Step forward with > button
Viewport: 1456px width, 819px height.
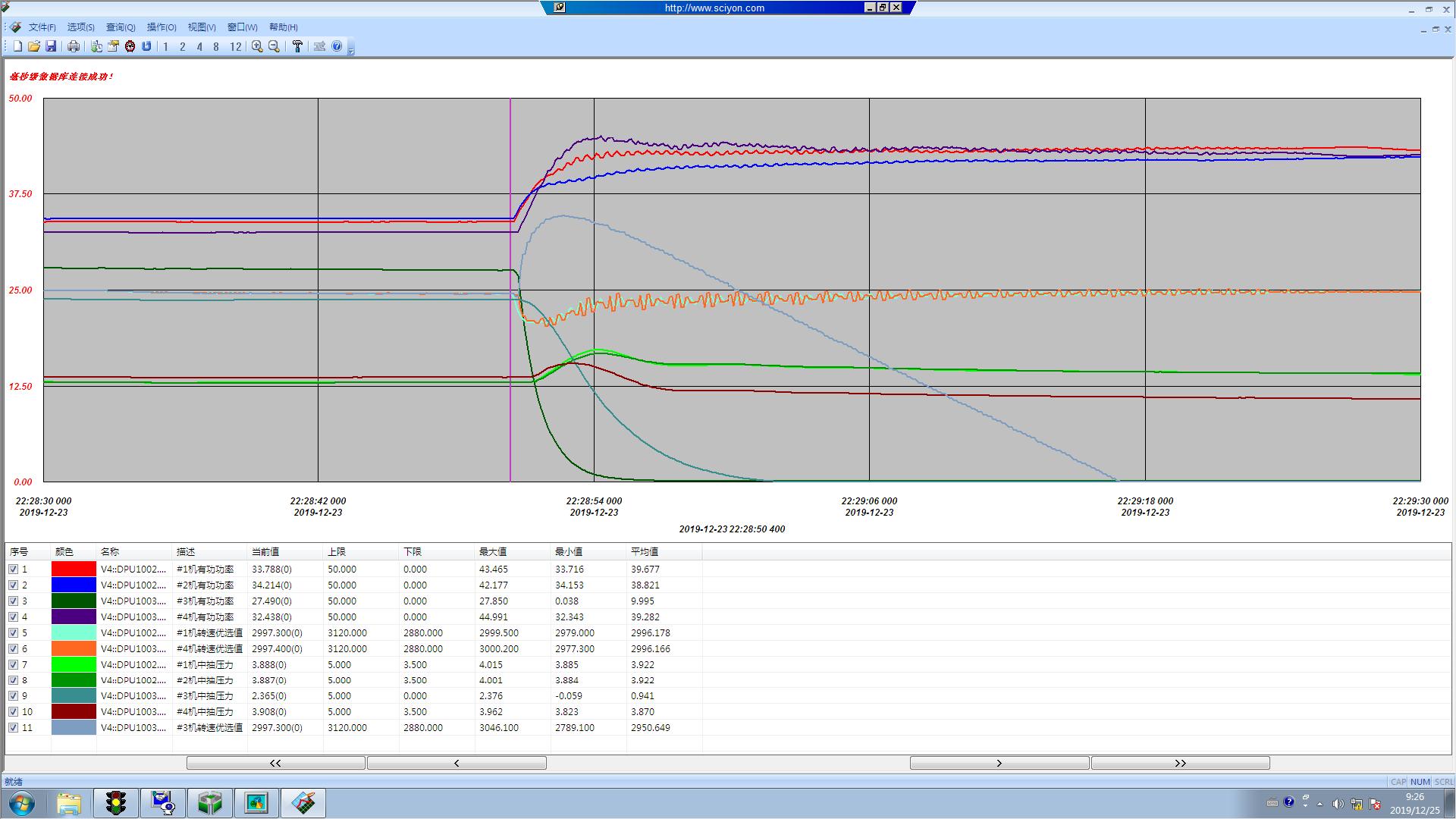[999, 763]
